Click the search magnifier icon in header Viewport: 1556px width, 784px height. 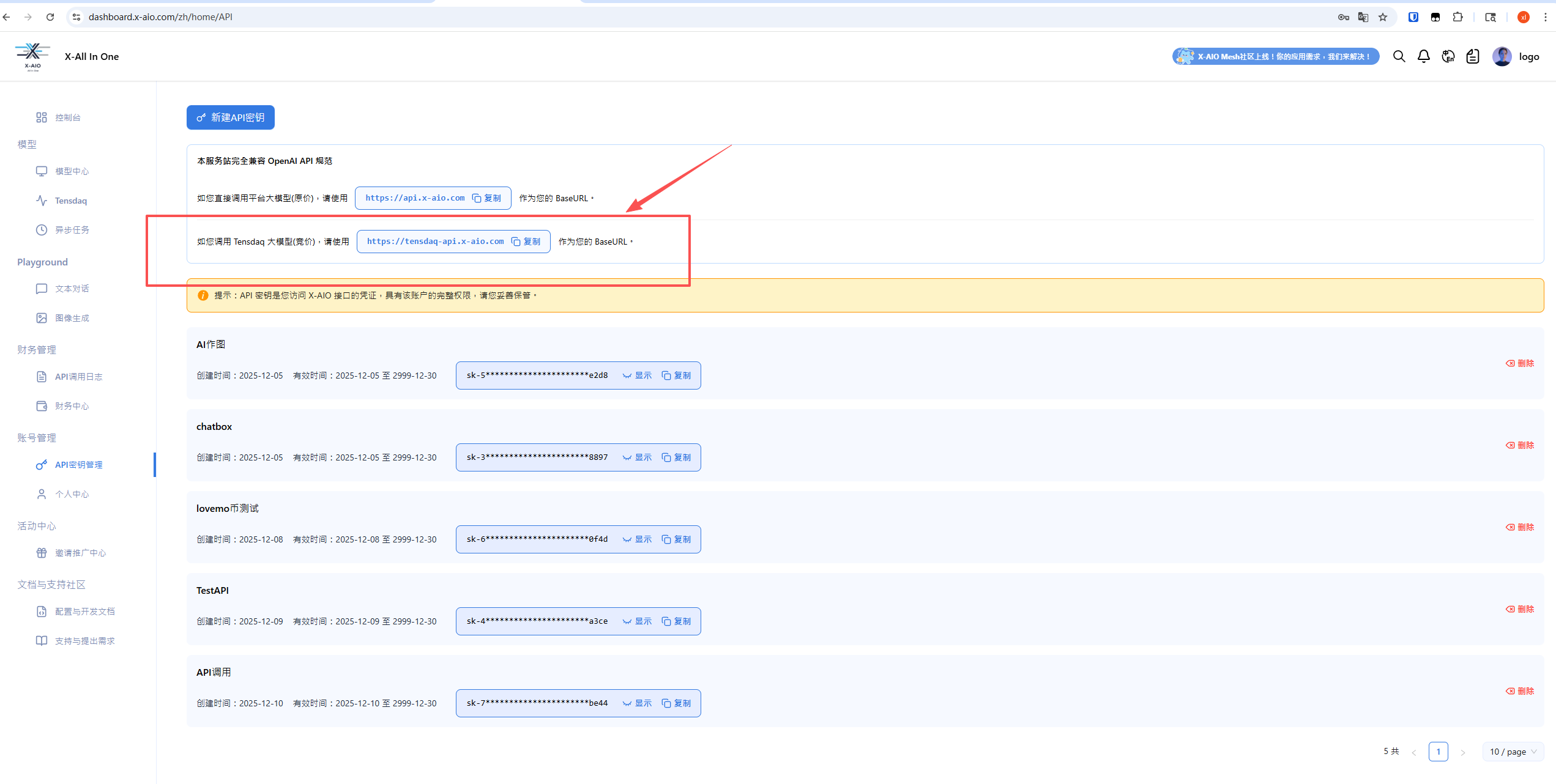tap(1399, 56)
